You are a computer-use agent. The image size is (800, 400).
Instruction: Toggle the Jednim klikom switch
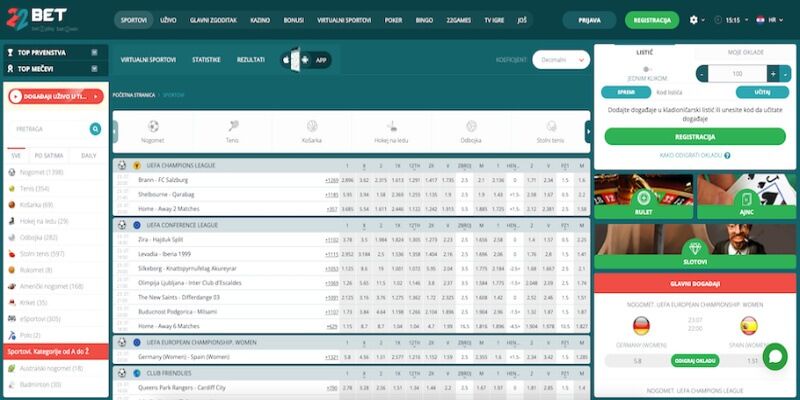click(647, 69)
